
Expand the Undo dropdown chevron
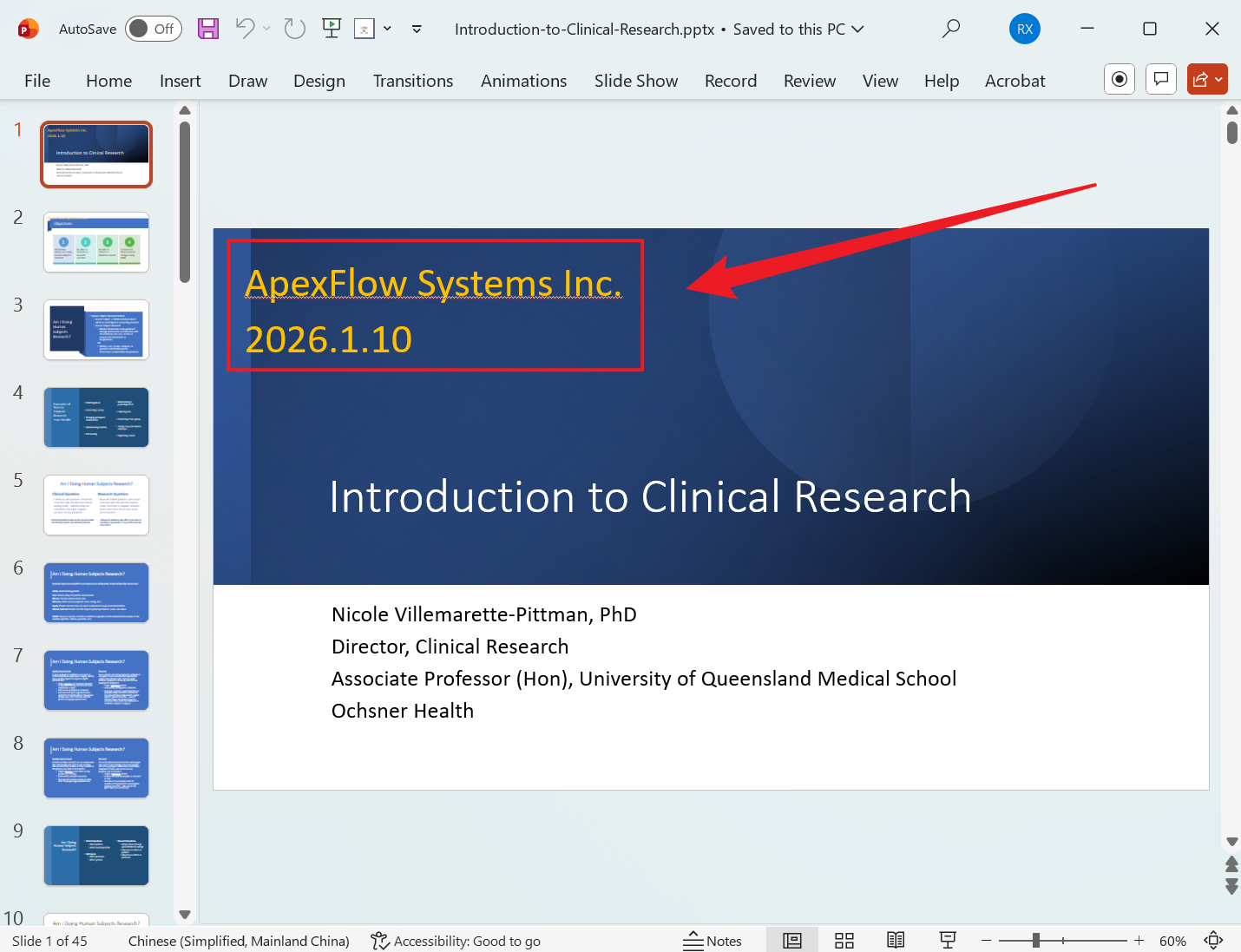[266, 29]
